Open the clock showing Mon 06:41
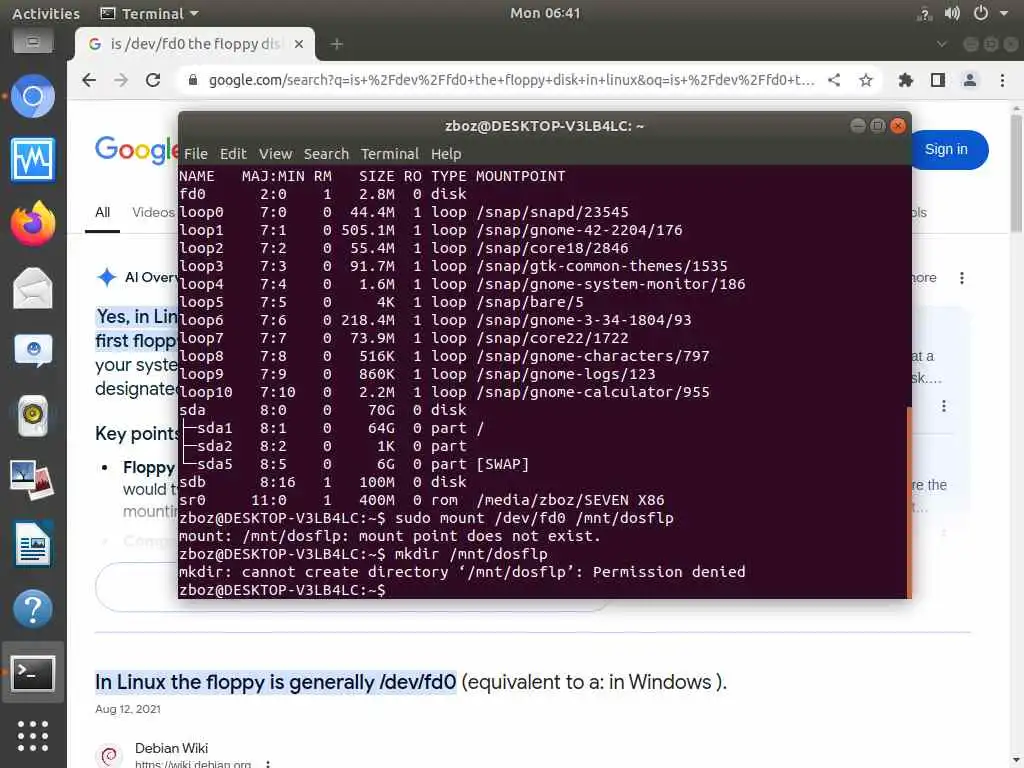The width and height of the screenshot is (1024, 768). point(545,13)
